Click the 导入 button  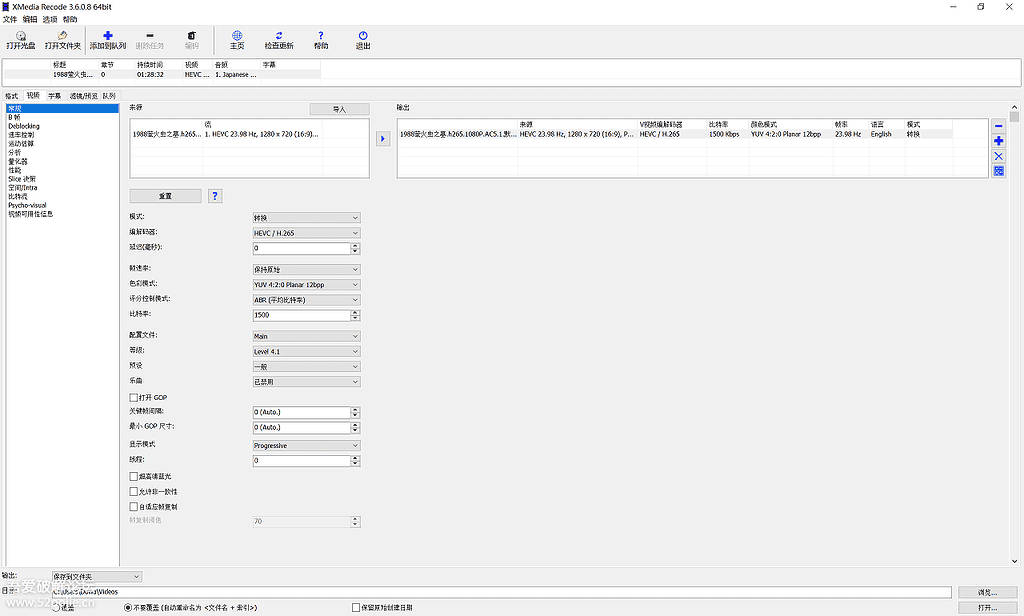click(x=340, y=109)
